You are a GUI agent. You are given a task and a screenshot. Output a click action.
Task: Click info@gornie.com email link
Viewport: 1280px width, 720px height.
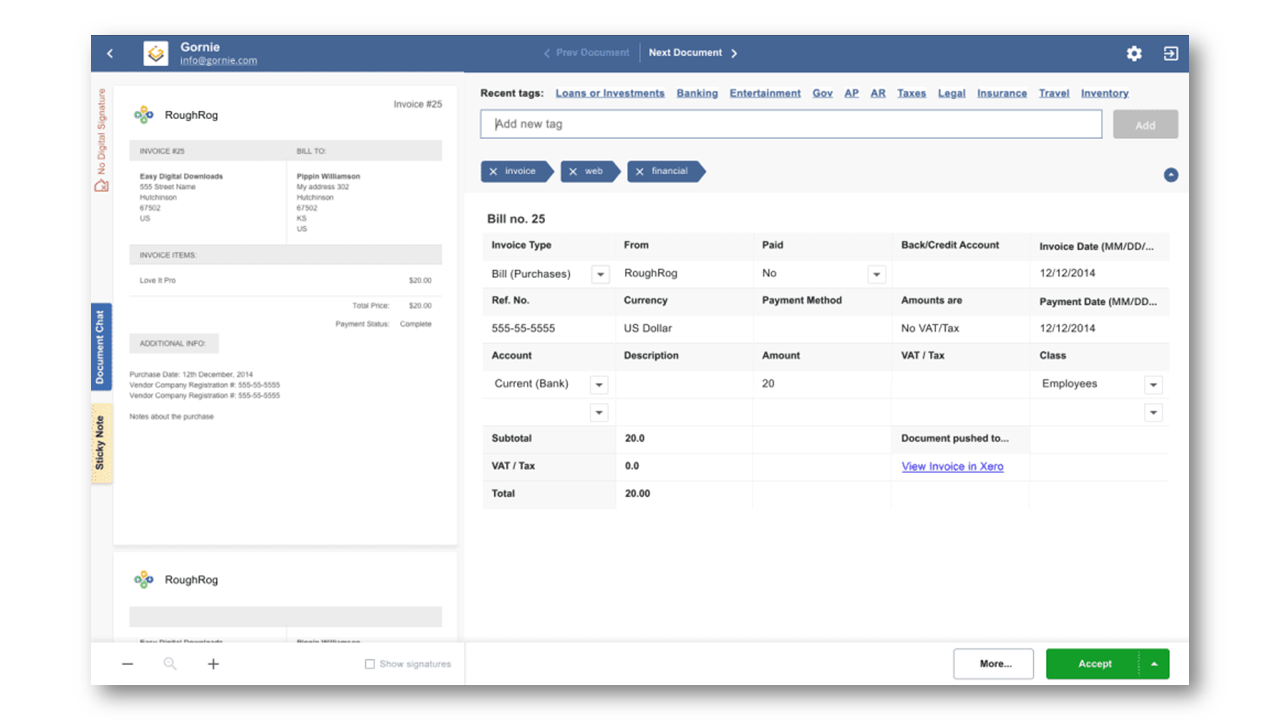point(218,61)
